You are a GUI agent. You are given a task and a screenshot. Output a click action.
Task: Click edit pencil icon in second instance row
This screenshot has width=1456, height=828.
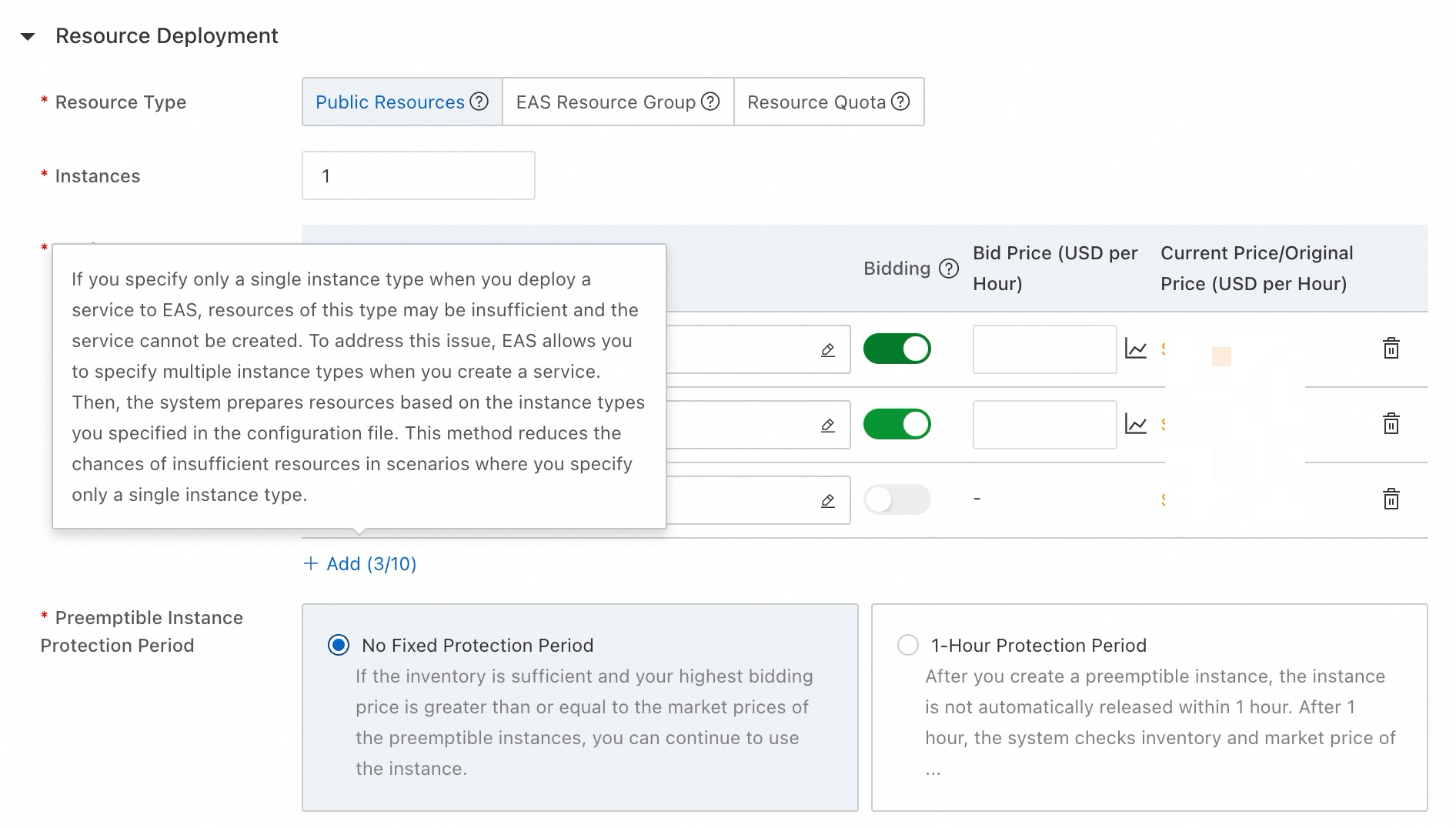tap(828, 426)
